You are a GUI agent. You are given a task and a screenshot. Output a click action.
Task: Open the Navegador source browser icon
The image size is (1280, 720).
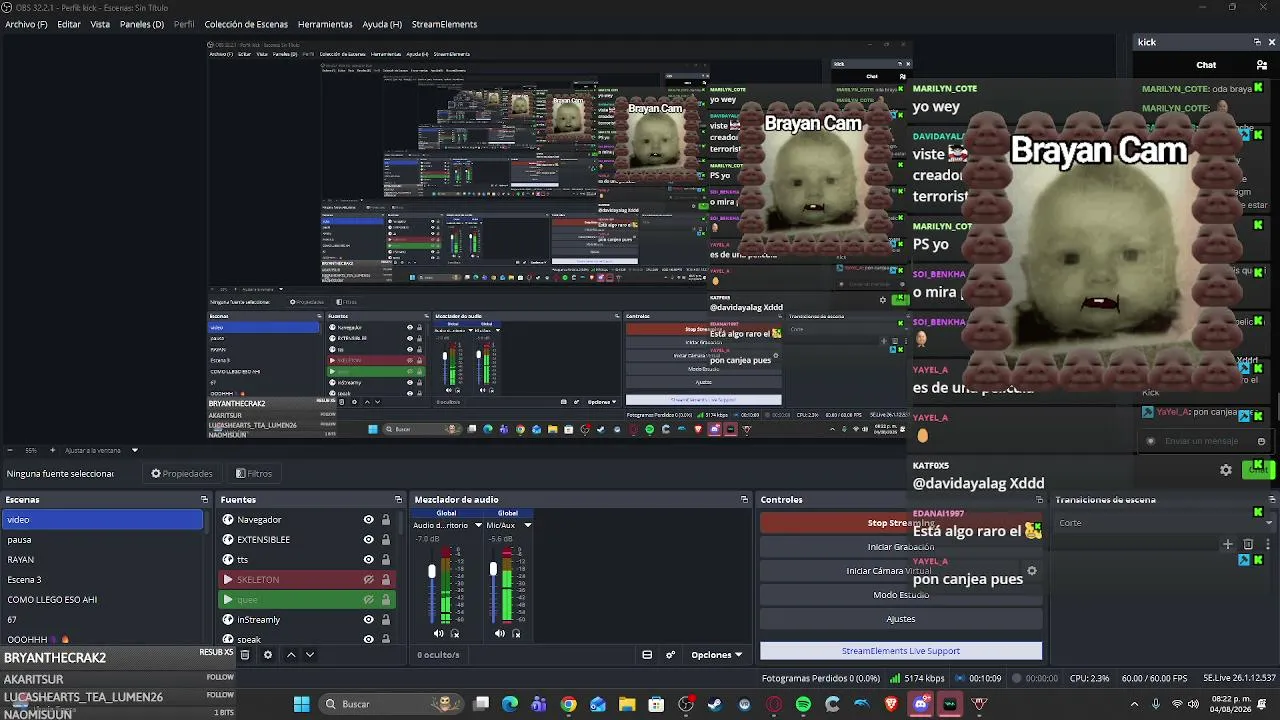228,520
